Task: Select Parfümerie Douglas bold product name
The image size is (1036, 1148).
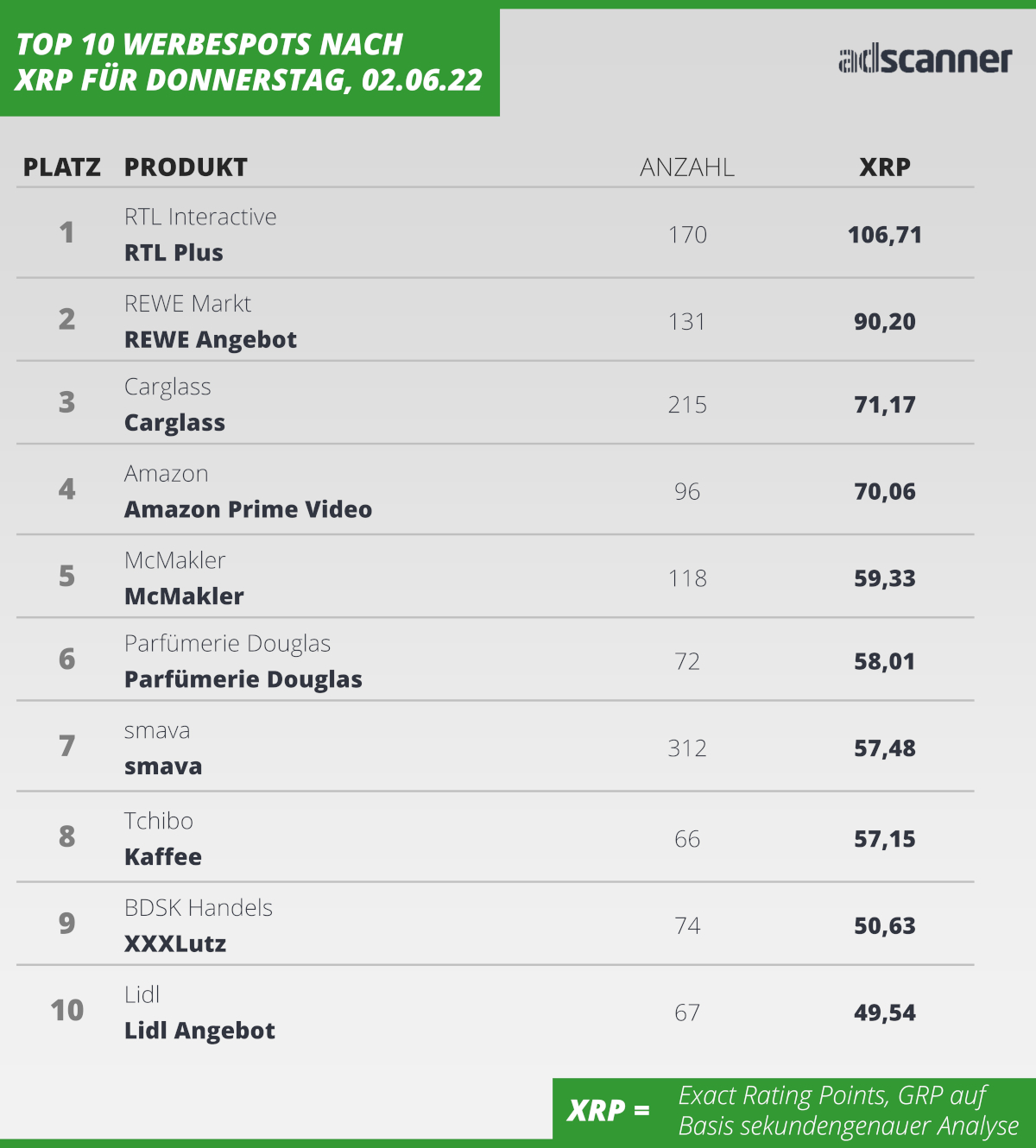Action: (243, 679)
